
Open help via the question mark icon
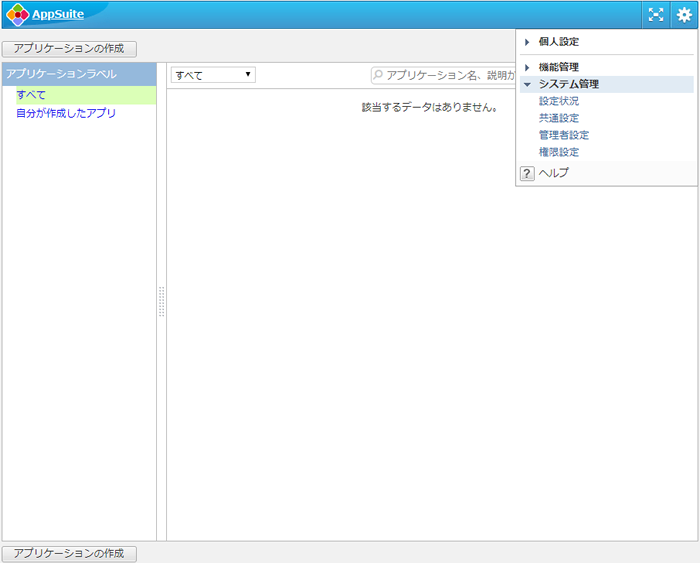[x=527, y=173]
